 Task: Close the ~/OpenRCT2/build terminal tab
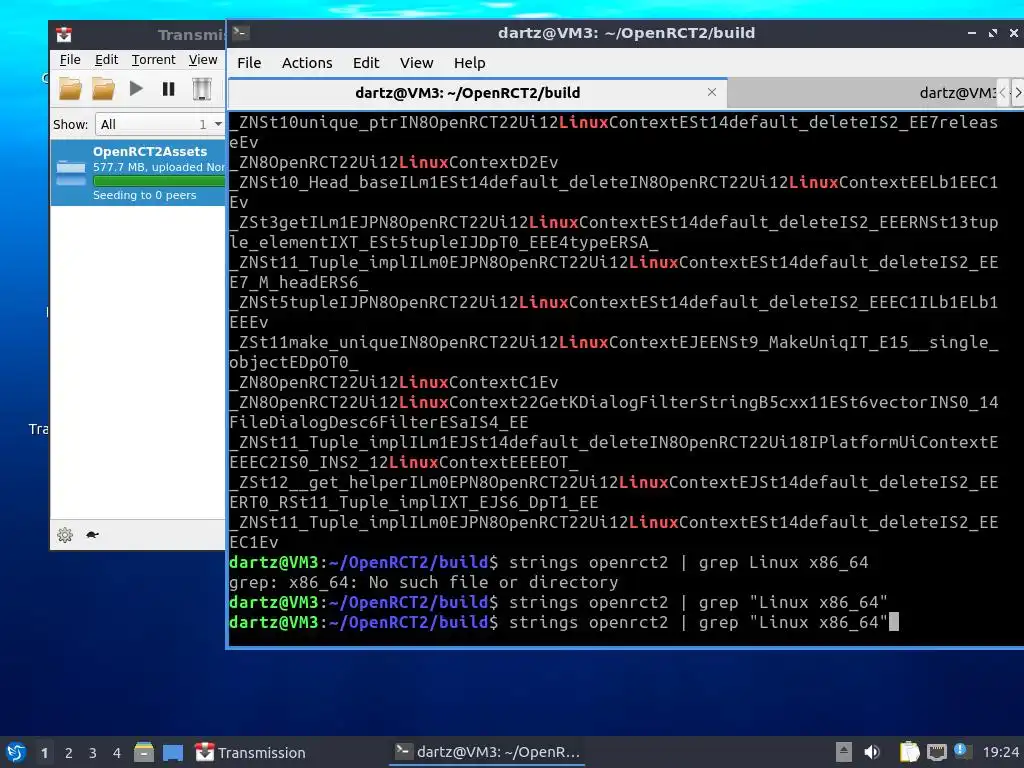click(x=712, y=92)
